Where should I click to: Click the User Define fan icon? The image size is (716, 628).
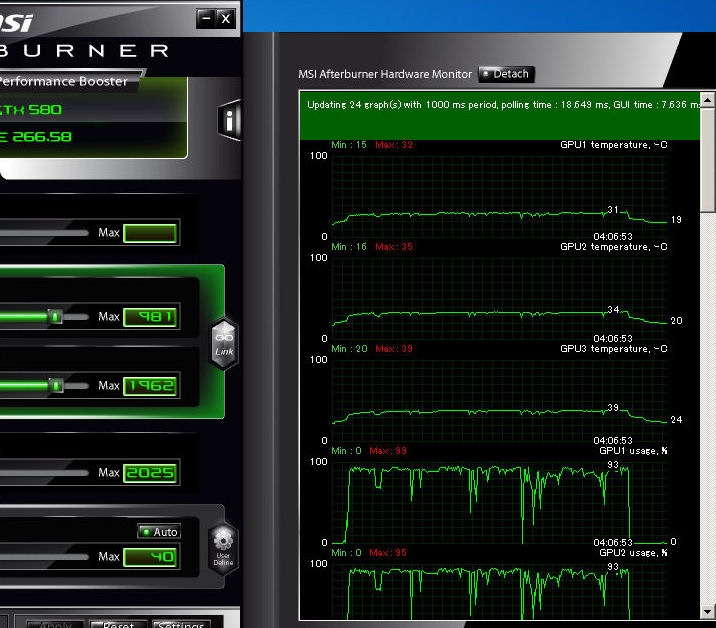(x=223, y=545)
